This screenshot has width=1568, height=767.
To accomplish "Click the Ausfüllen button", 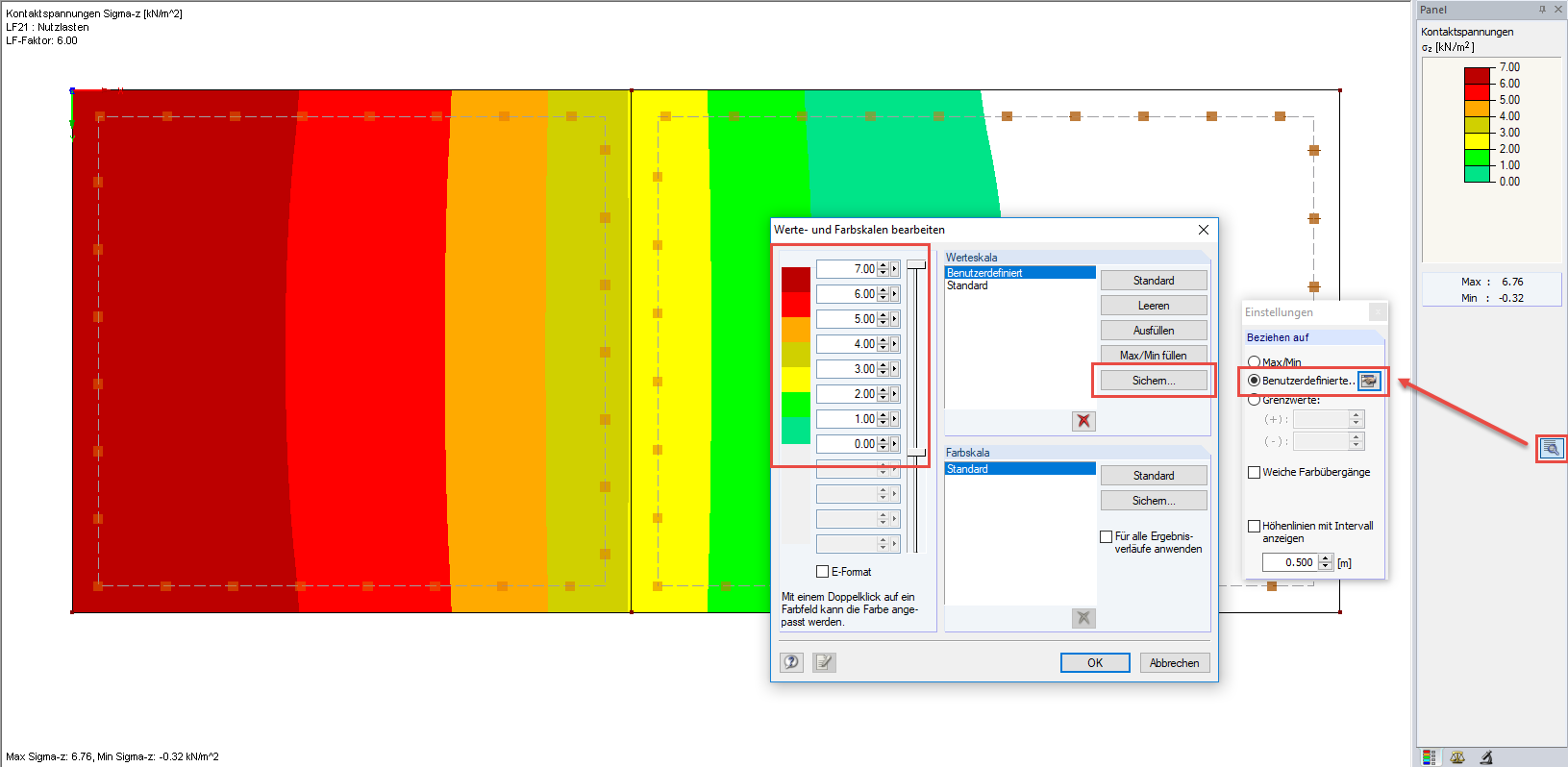I will coord(1154,331).
